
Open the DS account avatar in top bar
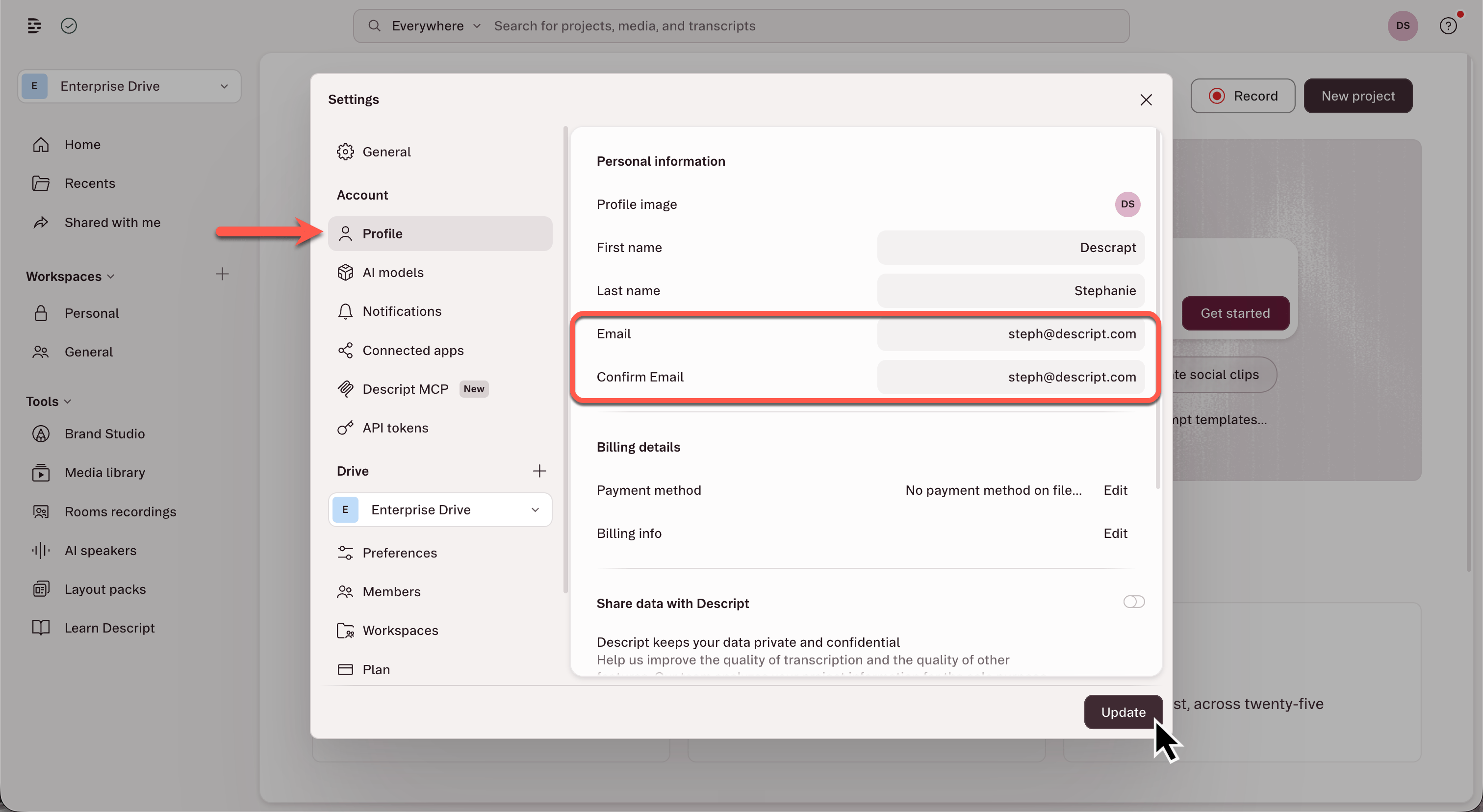(x=1403, y=26)
